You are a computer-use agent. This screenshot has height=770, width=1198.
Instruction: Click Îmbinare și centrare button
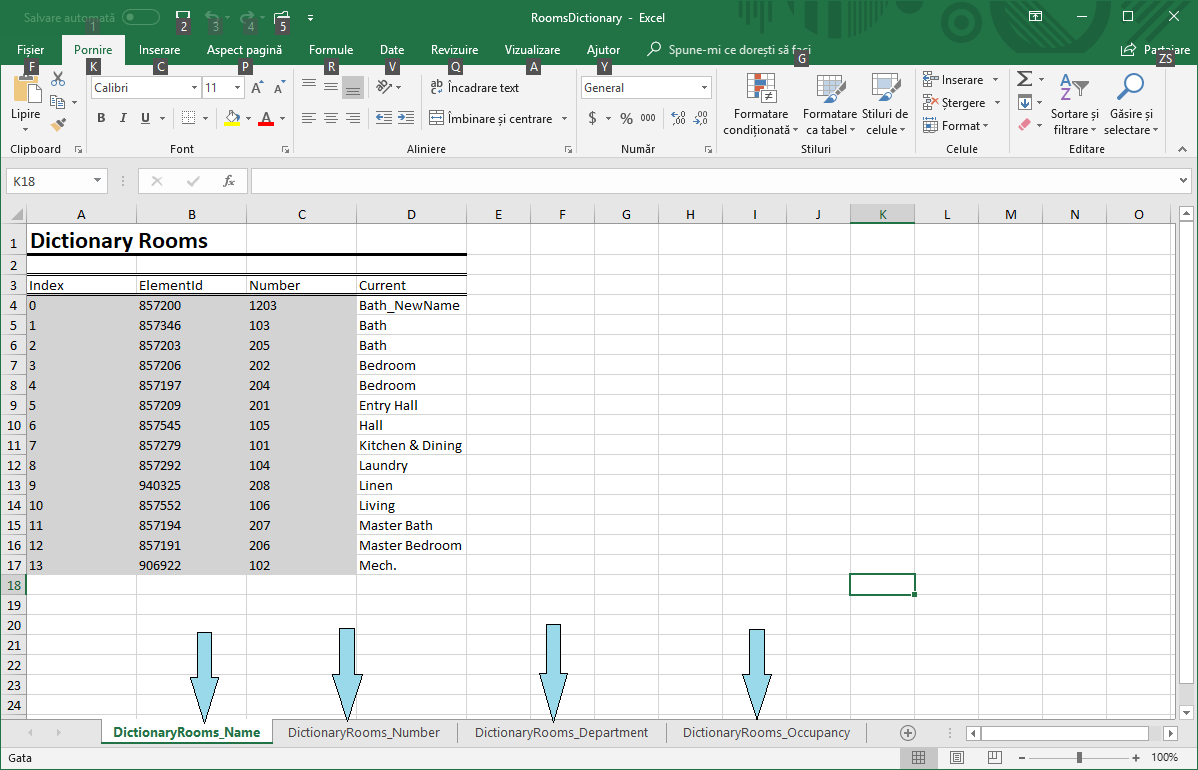pos(491,118)
